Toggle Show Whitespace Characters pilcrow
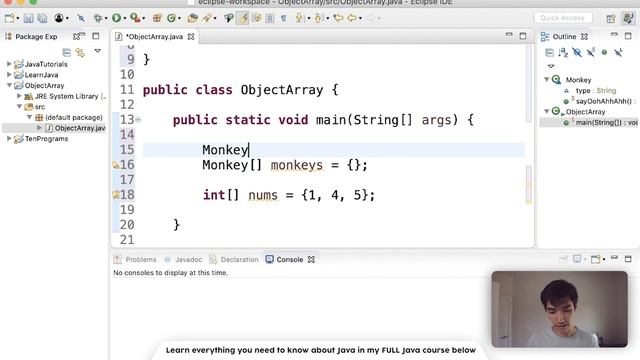The height and width of the screenshot is (360, 640). (284, 18)
